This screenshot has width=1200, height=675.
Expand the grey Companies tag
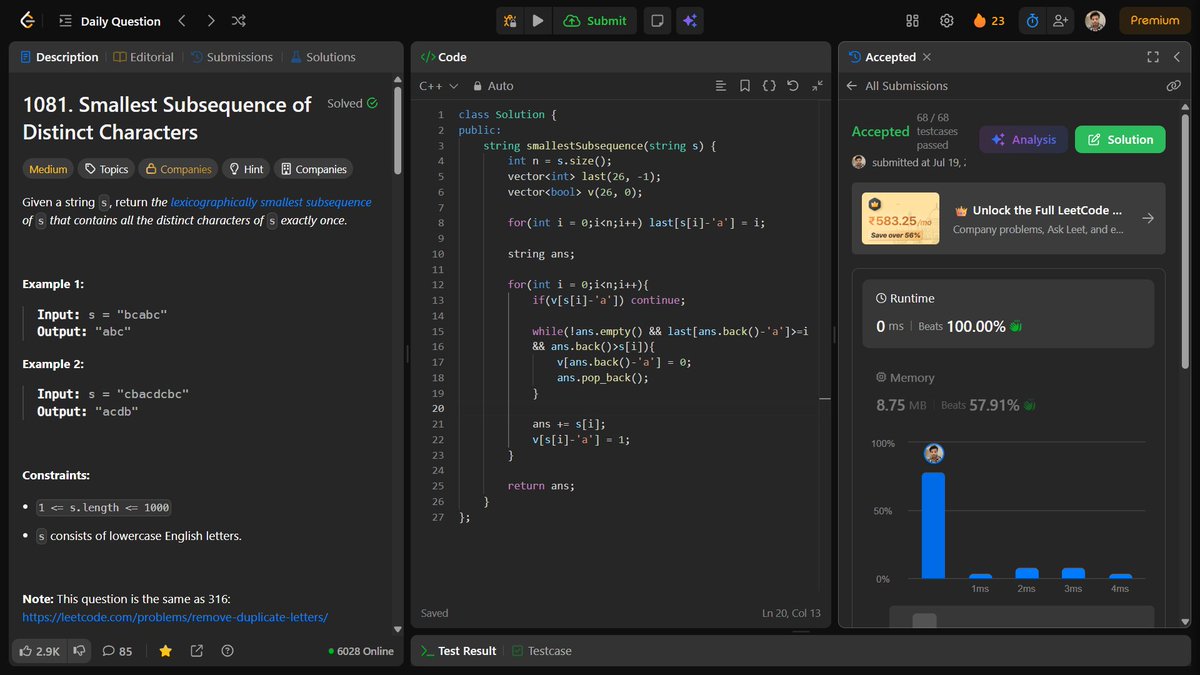click(314, 169)
